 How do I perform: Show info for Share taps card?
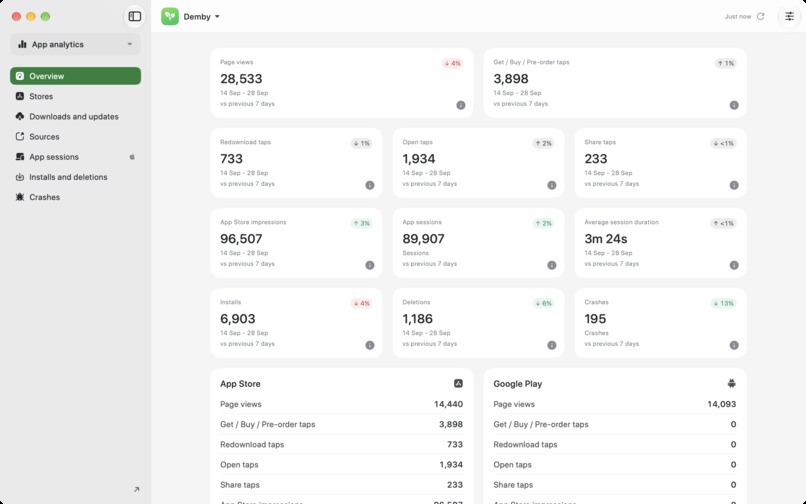[734, 185]
